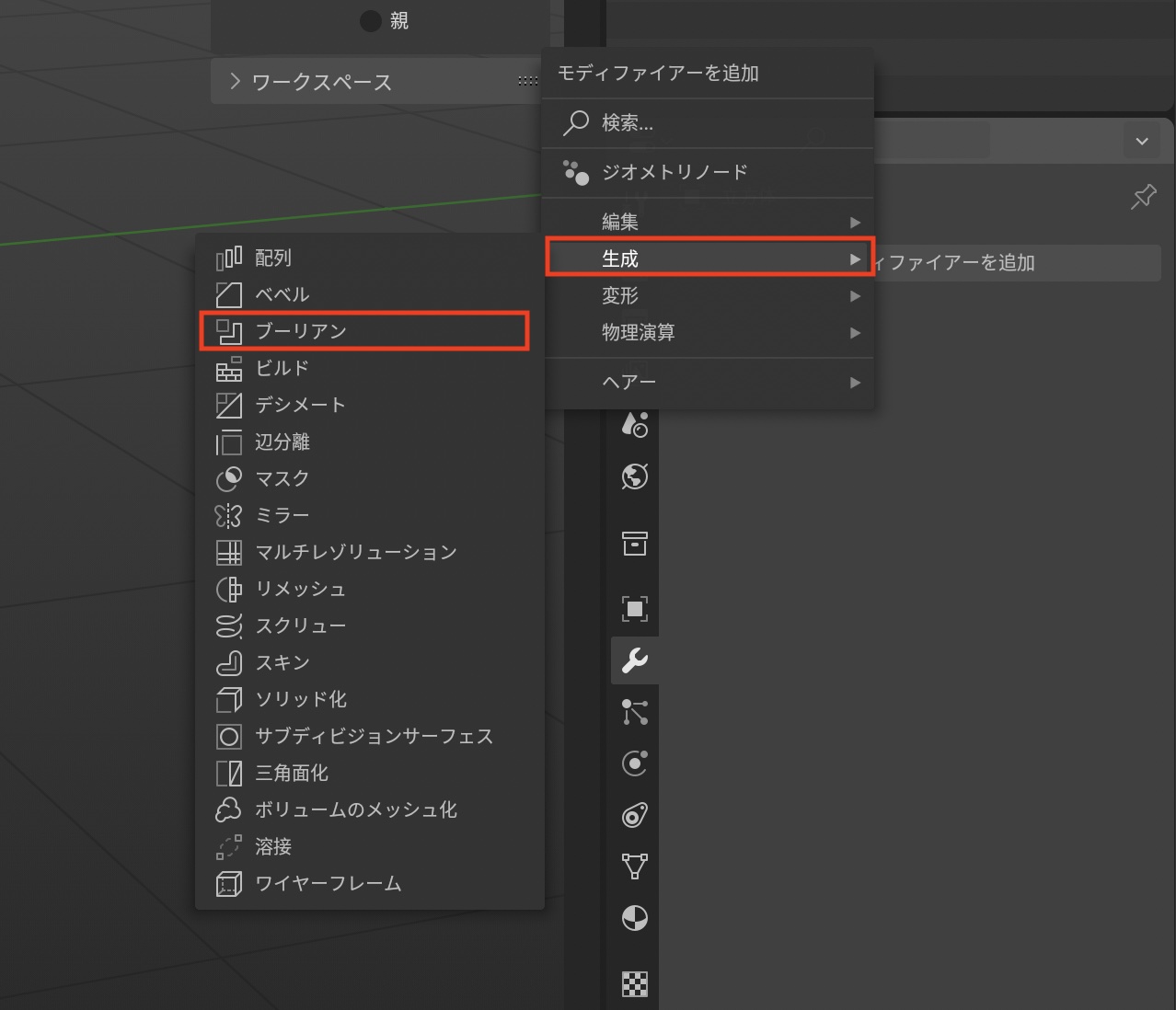Screen dimensions: 1176x1010
Task: Open the Object Data properties tab
Action: (x=635, y=867)
